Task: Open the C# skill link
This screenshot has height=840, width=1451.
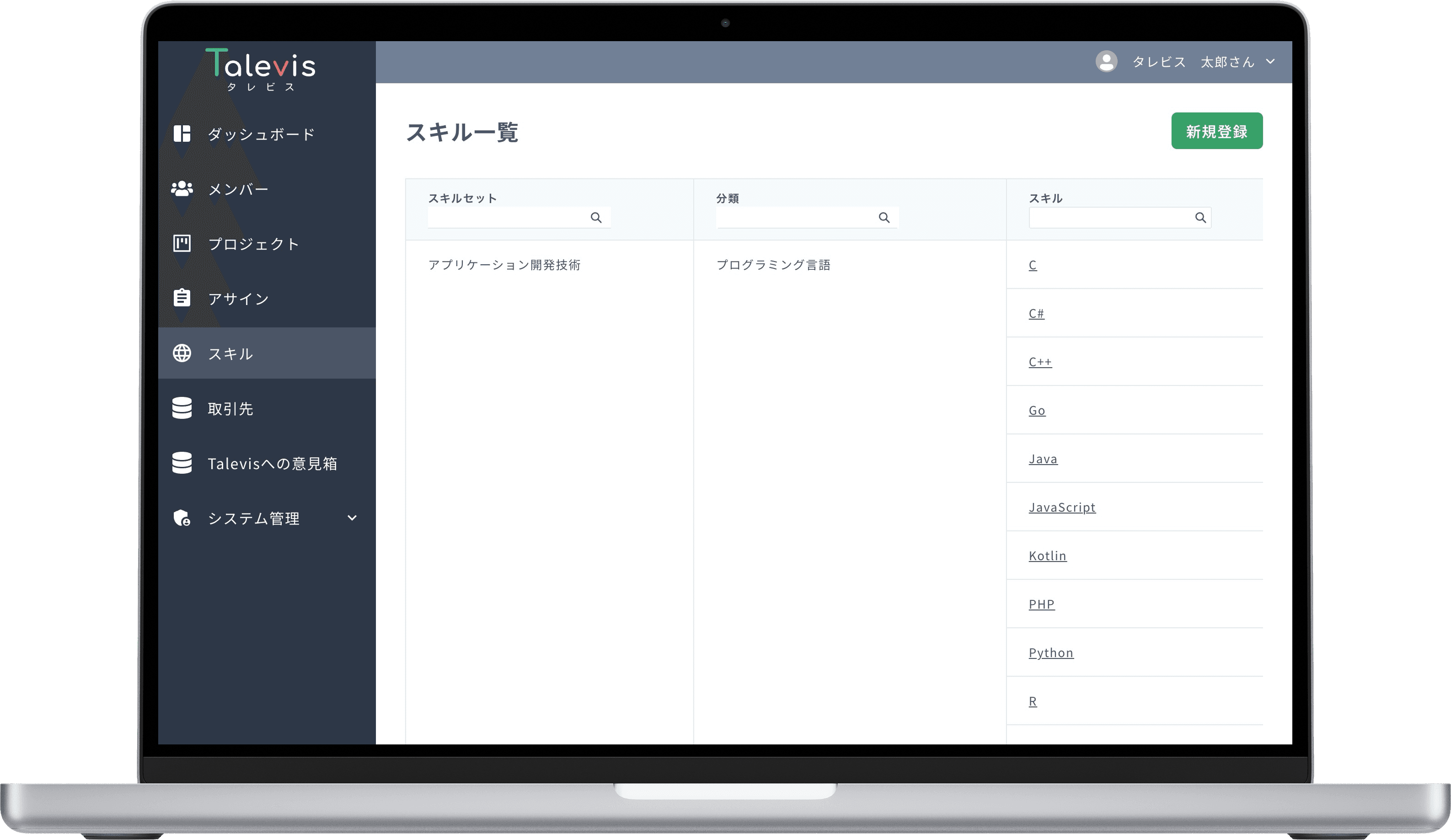Action: point(1036,313)
